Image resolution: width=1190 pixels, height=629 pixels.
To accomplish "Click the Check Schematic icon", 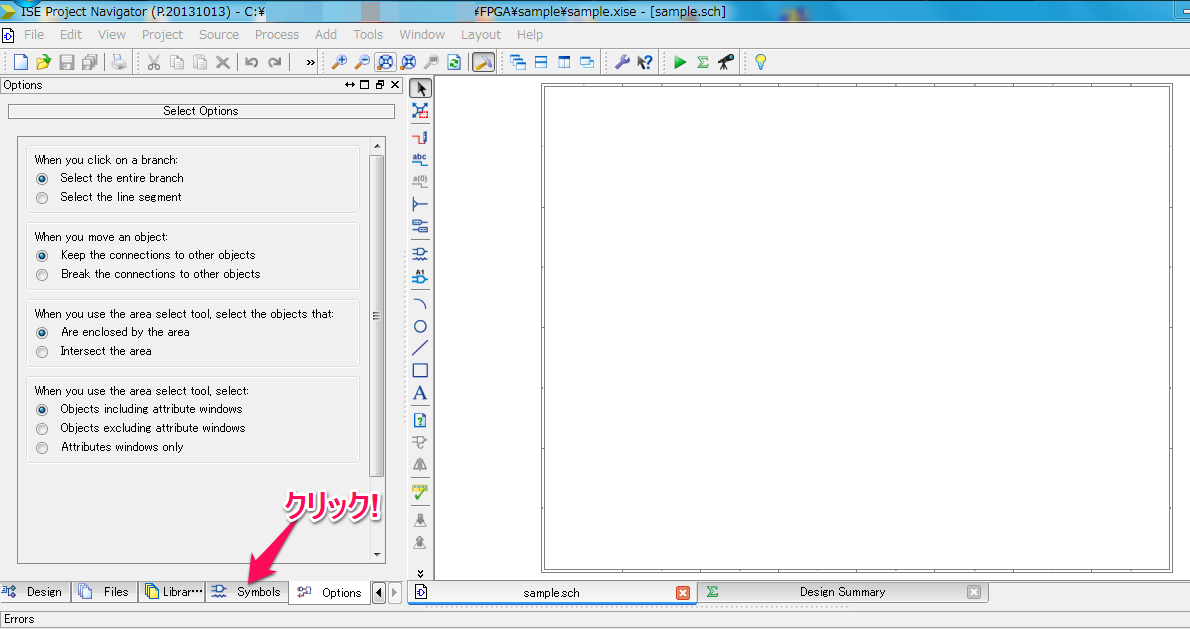I will click(x=420, y=491).
